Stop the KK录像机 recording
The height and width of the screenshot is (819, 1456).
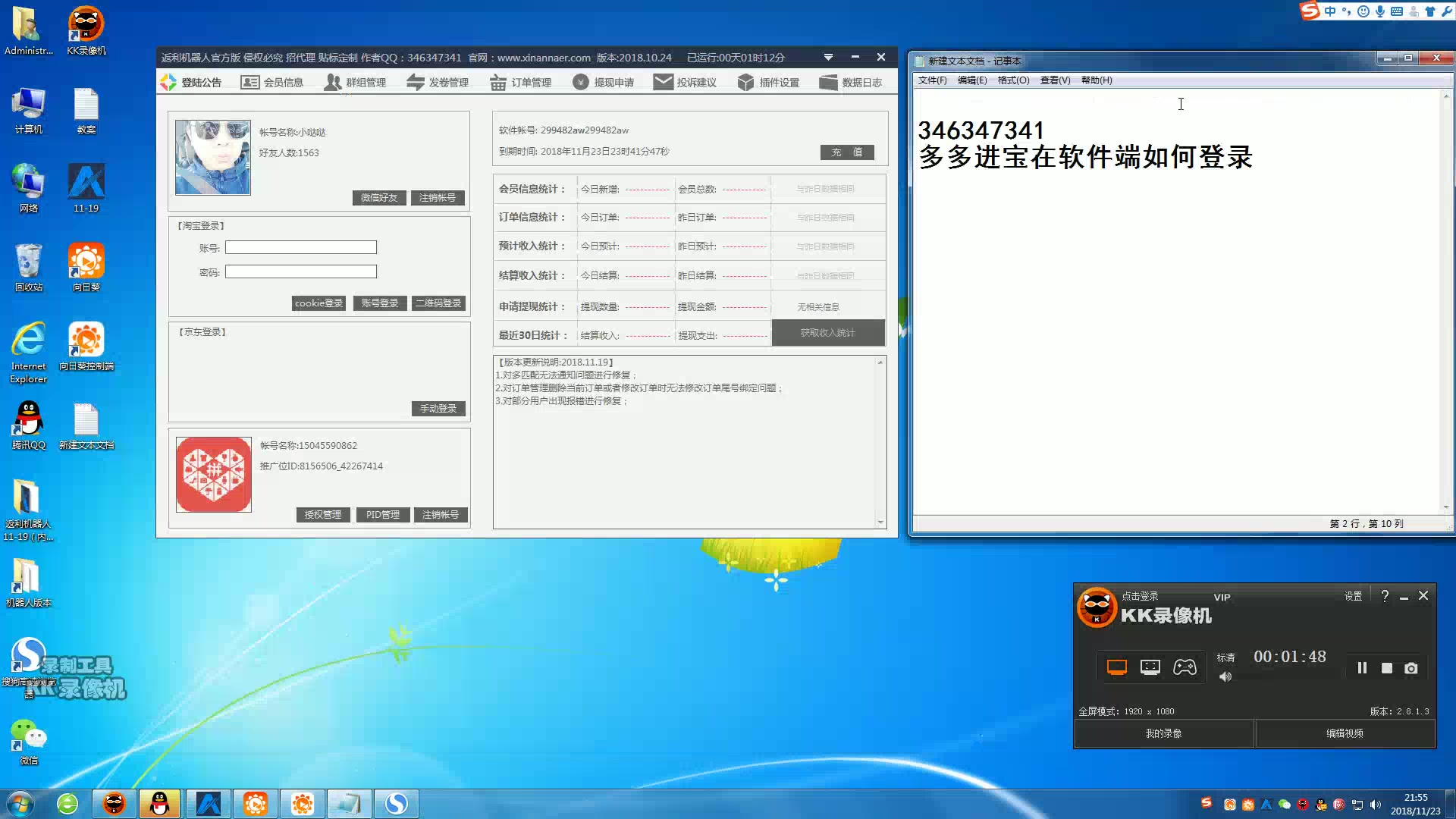[x=1387, y=668]
